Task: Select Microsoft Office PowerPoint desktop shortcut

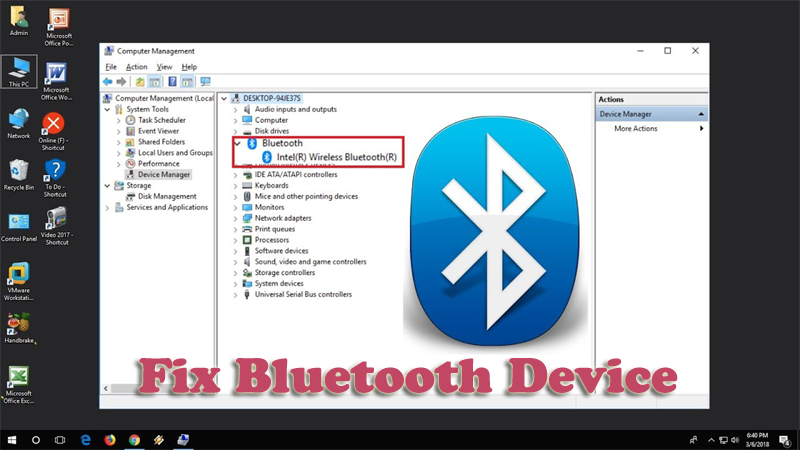Action: click(58, 27)
